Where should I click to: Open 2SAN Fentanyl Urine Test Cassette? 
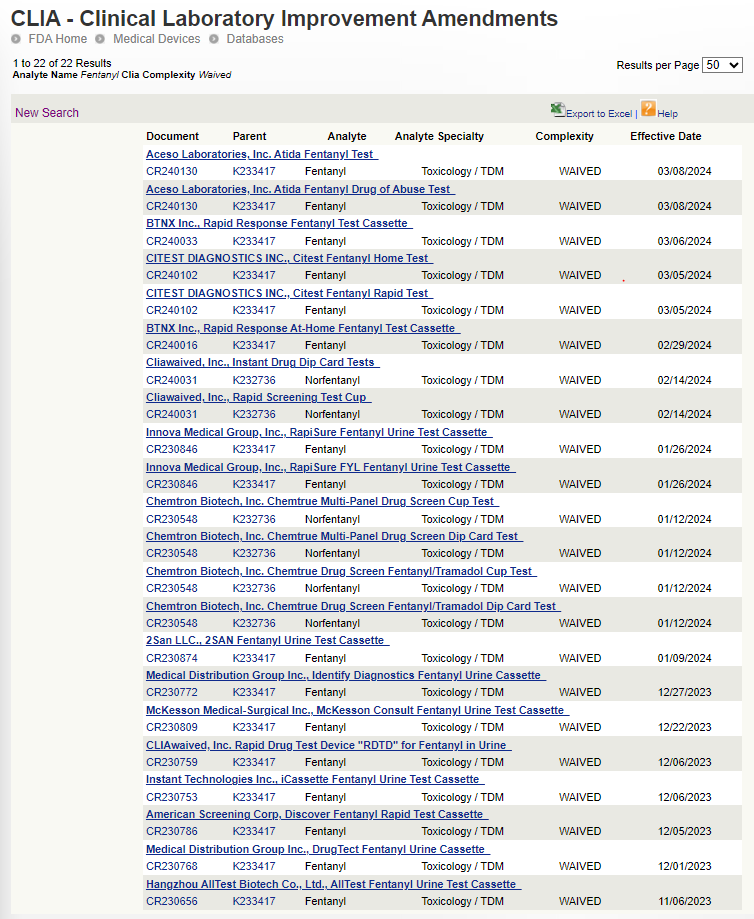265,640
